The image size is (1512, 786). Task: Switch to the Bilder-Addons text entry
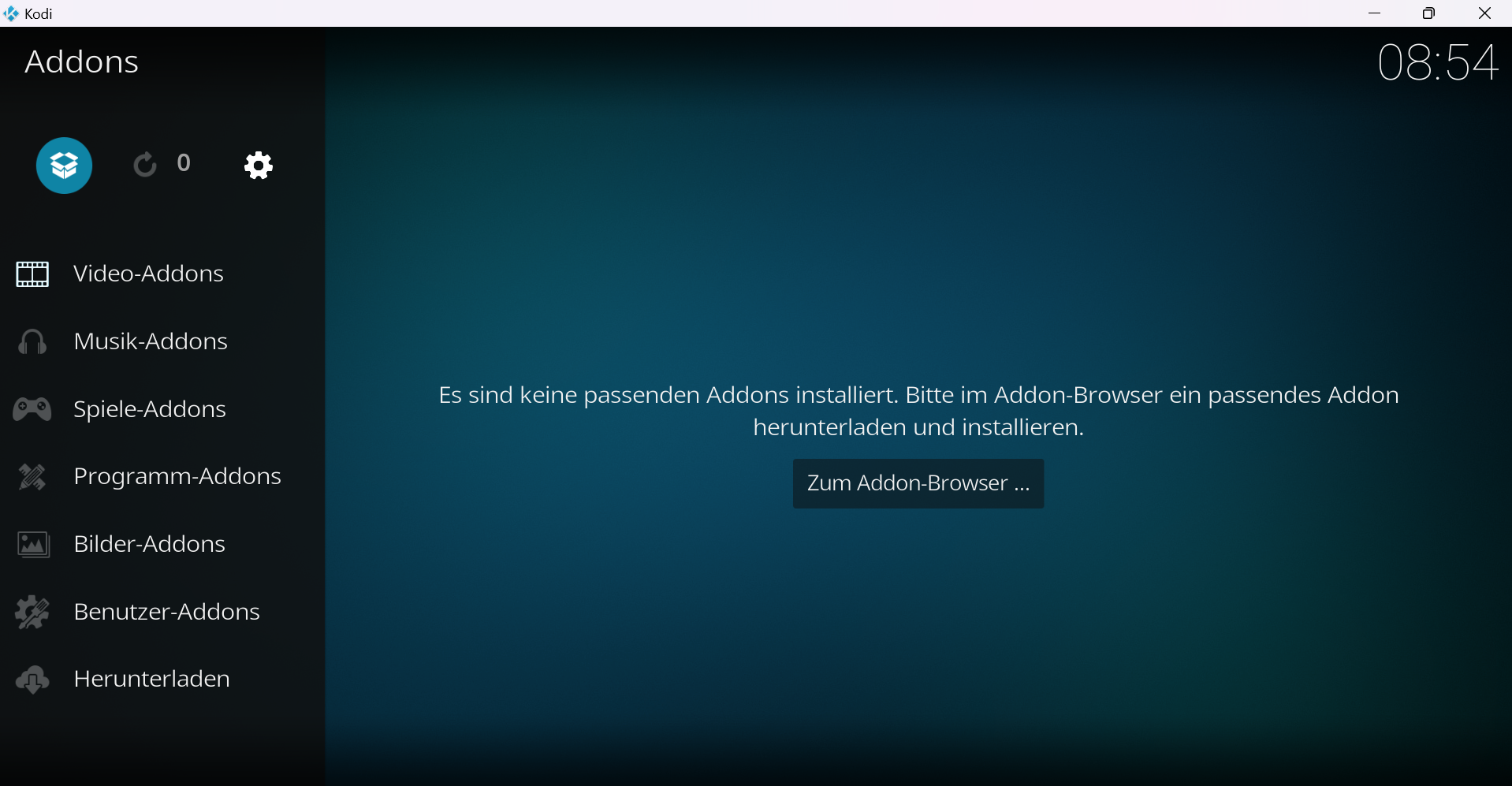pos(149,544)
